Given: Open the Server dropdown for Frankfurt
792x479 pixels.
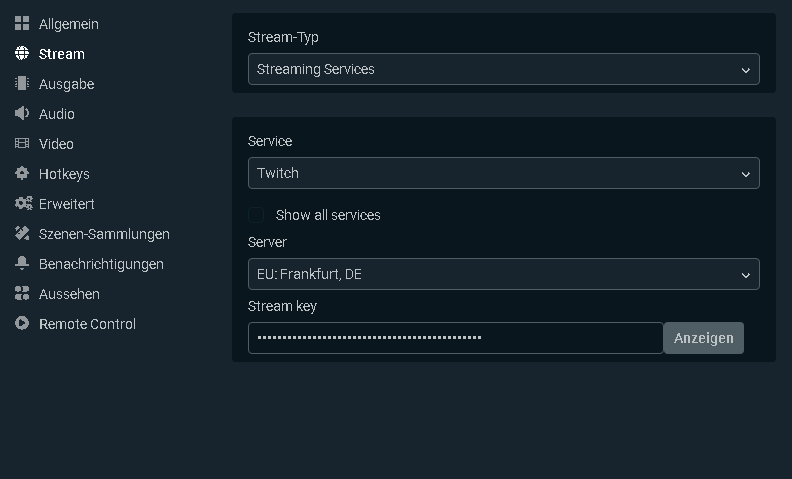Looking at the screenshot, I should pyautogui.click(x=503, y=274).
